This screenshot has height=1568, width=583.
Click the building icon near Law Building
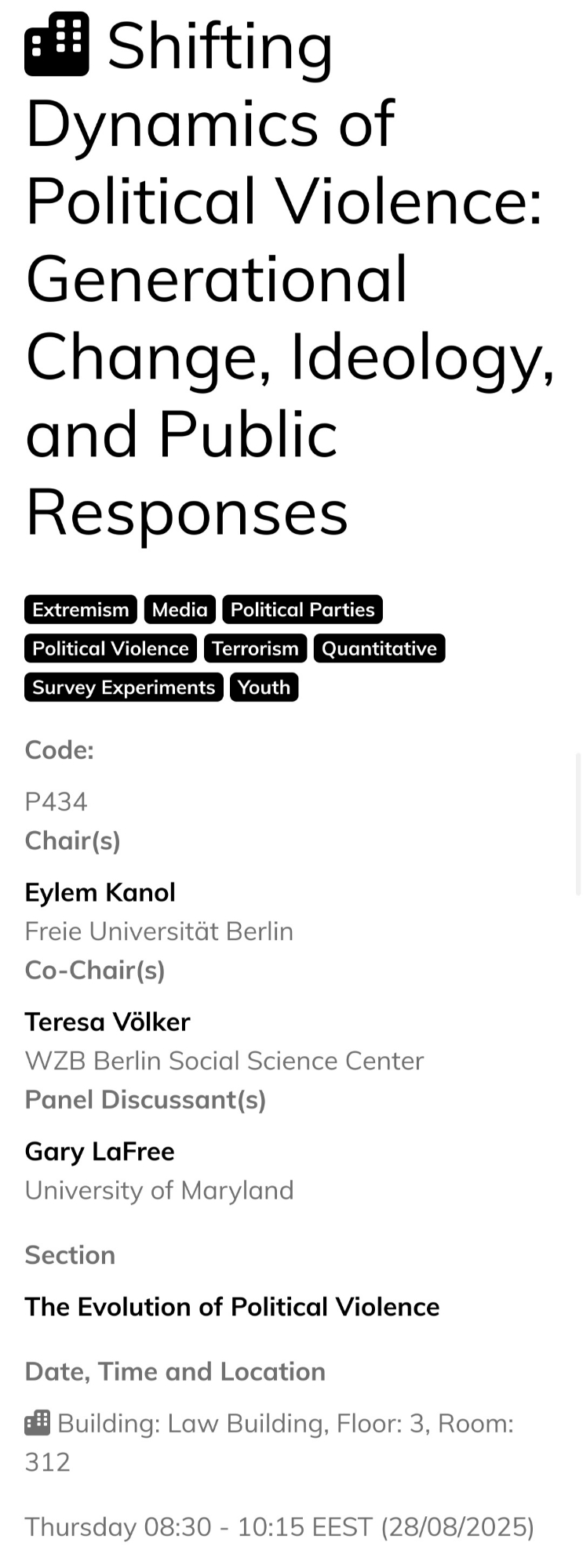coord(38,1422)
